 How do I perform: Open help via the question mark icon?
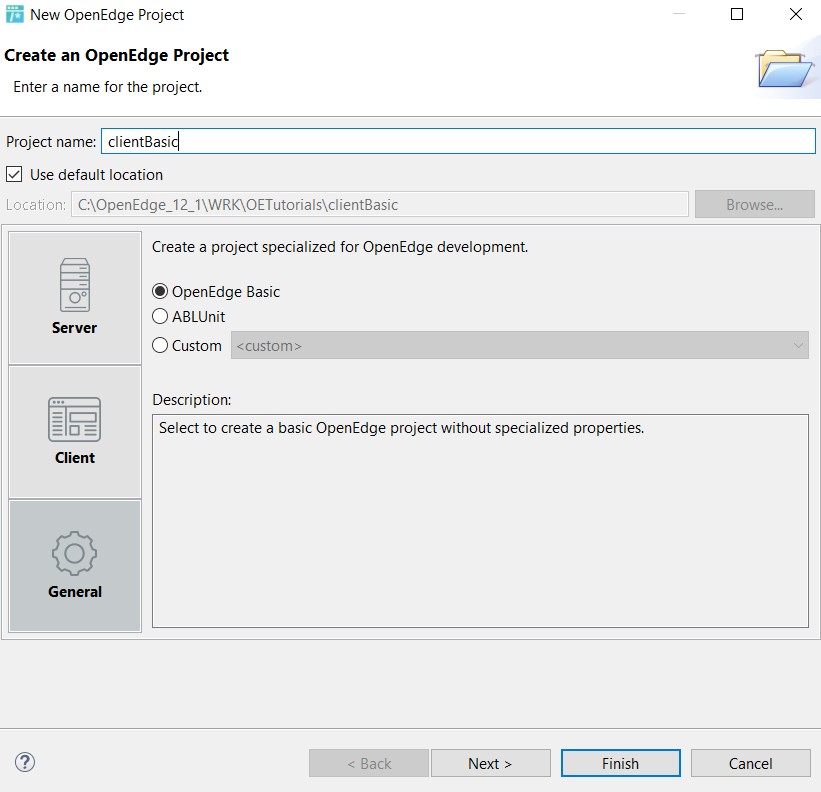25,762
